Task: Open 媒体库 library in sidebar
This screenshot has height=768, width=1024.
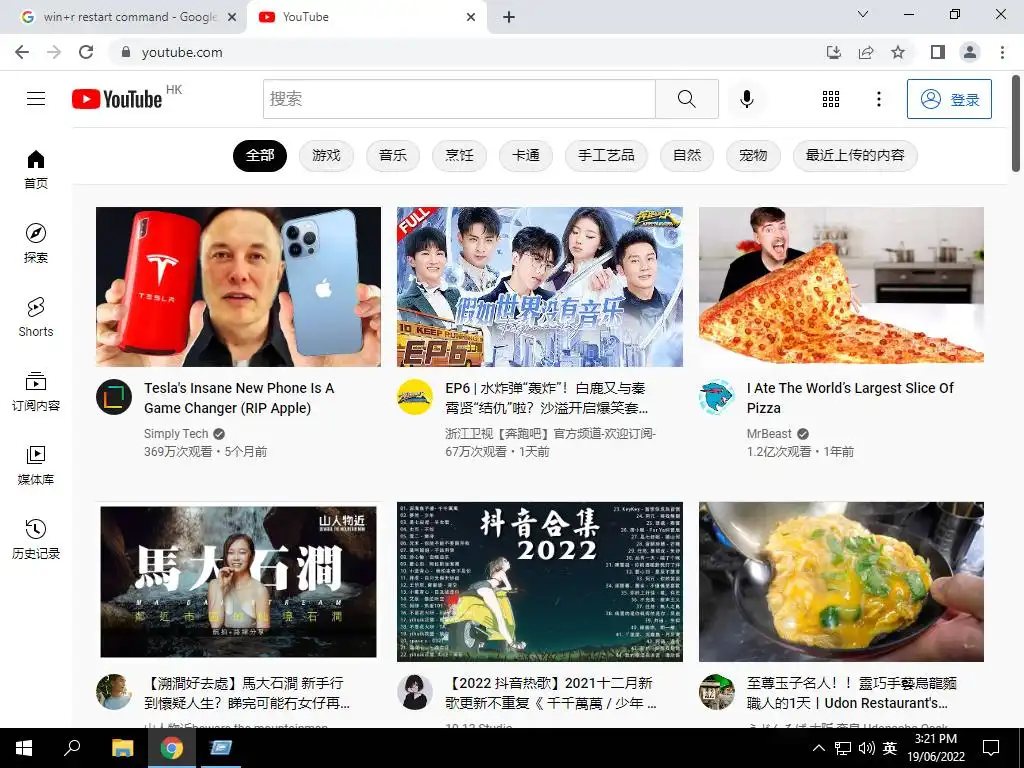Action: [36, 466]
